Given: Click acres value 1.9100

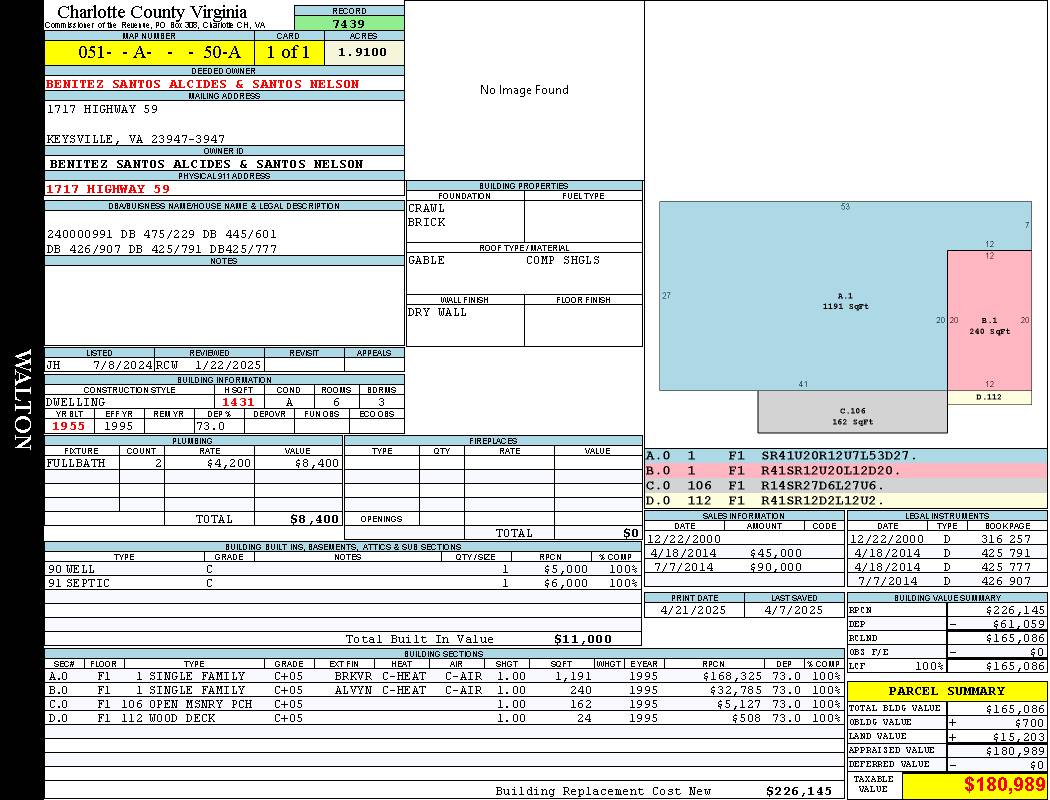Looking at the screenshot, I should 362,52.
